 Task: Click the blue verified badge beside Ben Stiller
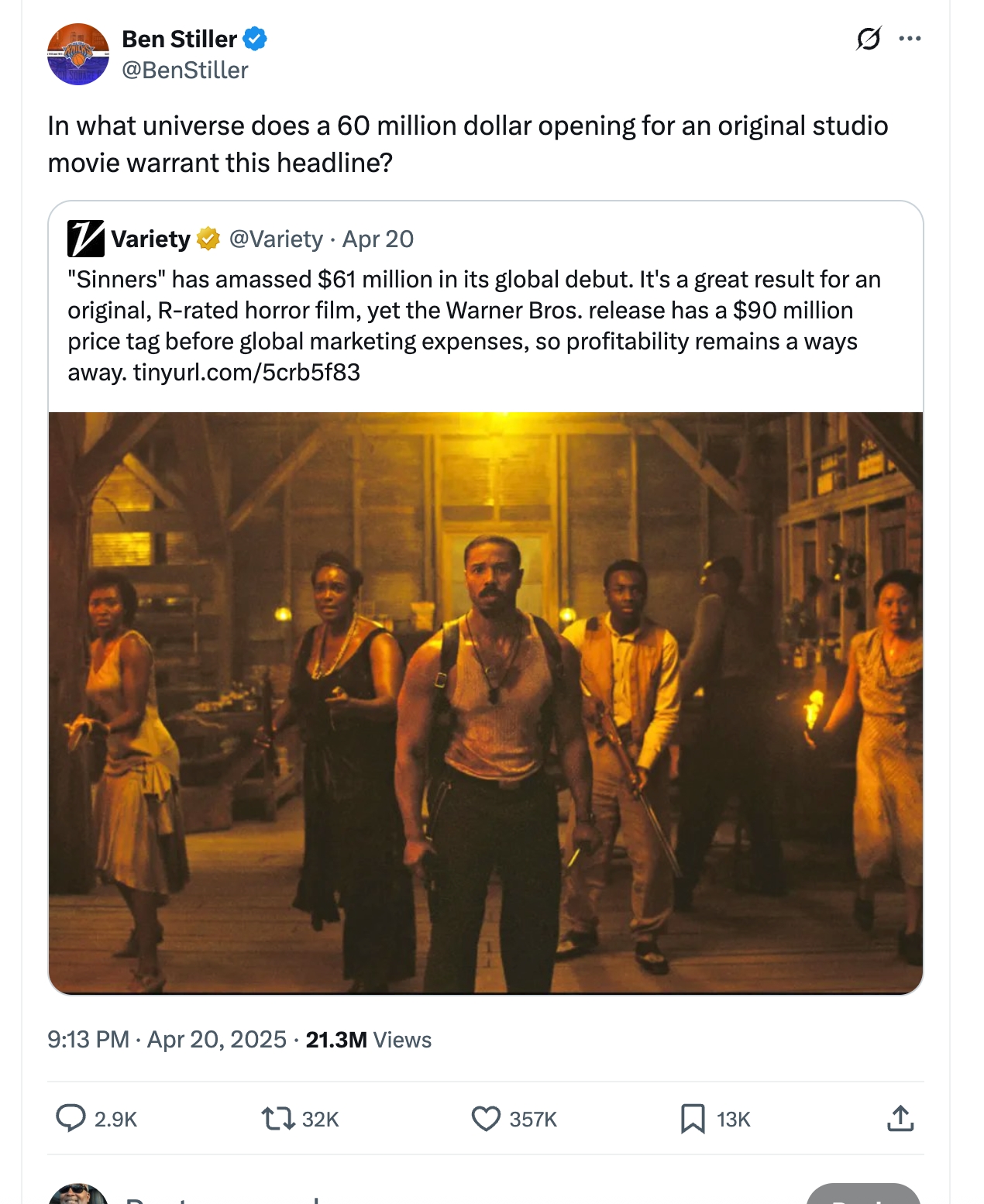point(255,39)
